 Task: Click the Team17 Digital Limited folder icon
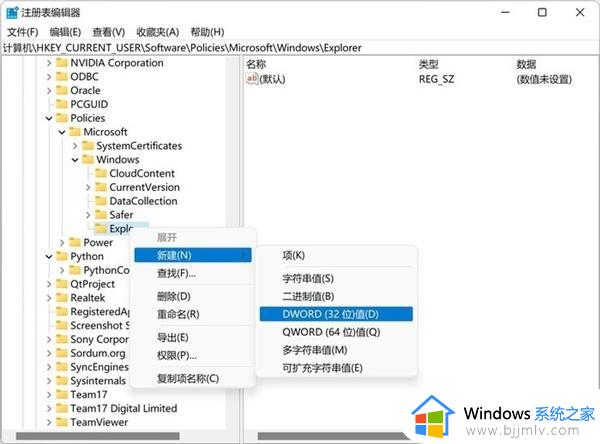pyautogui.click(x=62, y=408)
